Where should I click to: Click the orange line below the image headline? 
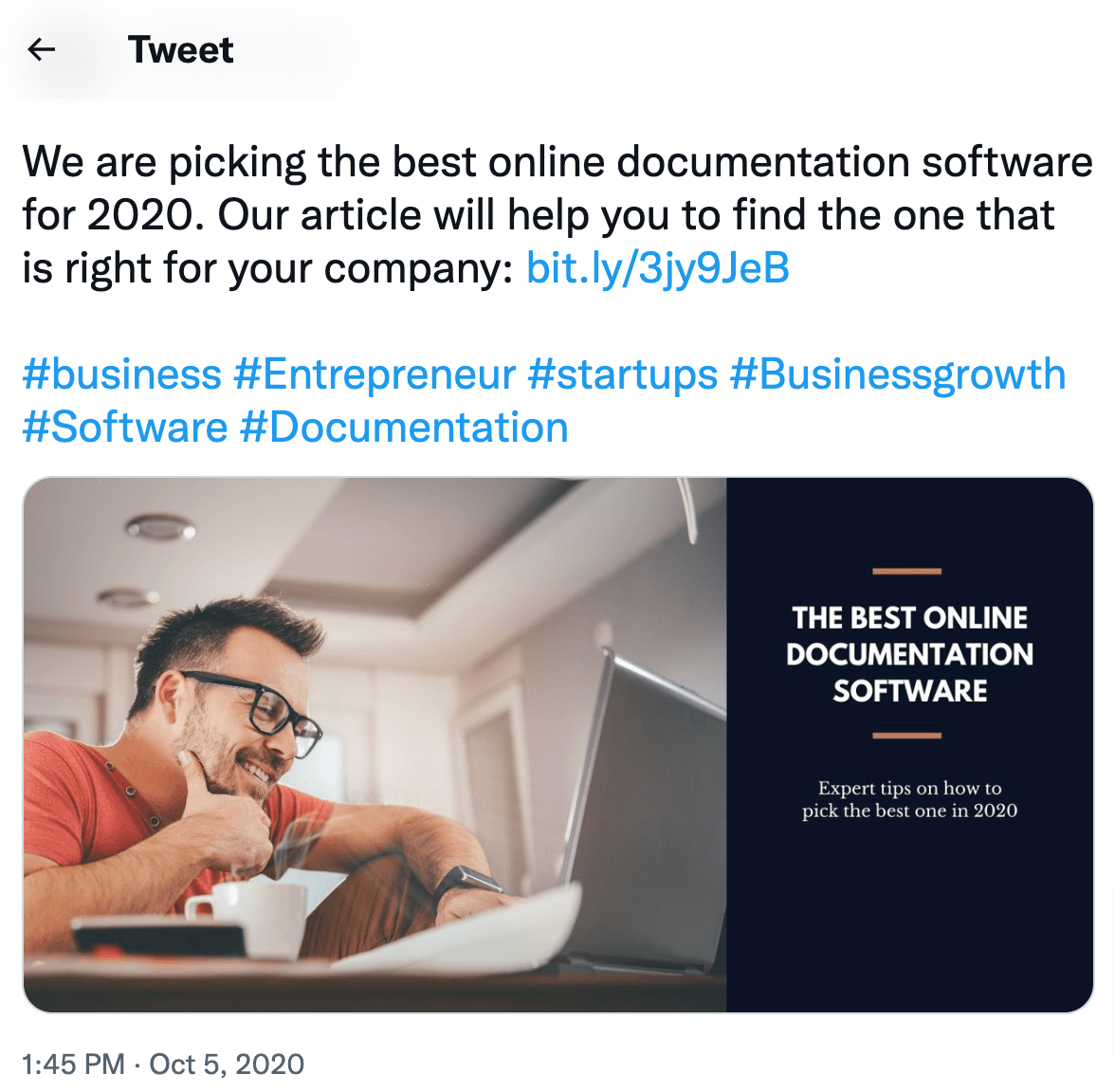tap(906, 736)
